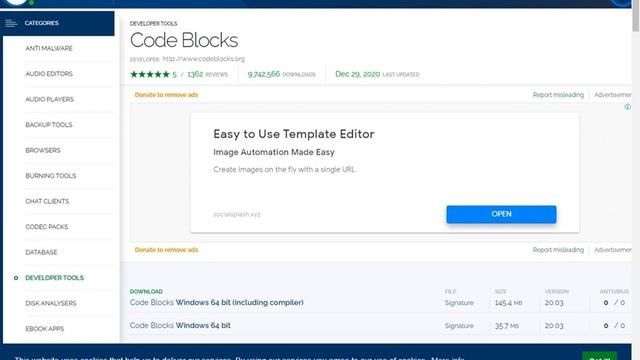This screenshot has height=360, width=640.
Task: Open the Signature file for the including-compiler download
Action: [459, 303]
